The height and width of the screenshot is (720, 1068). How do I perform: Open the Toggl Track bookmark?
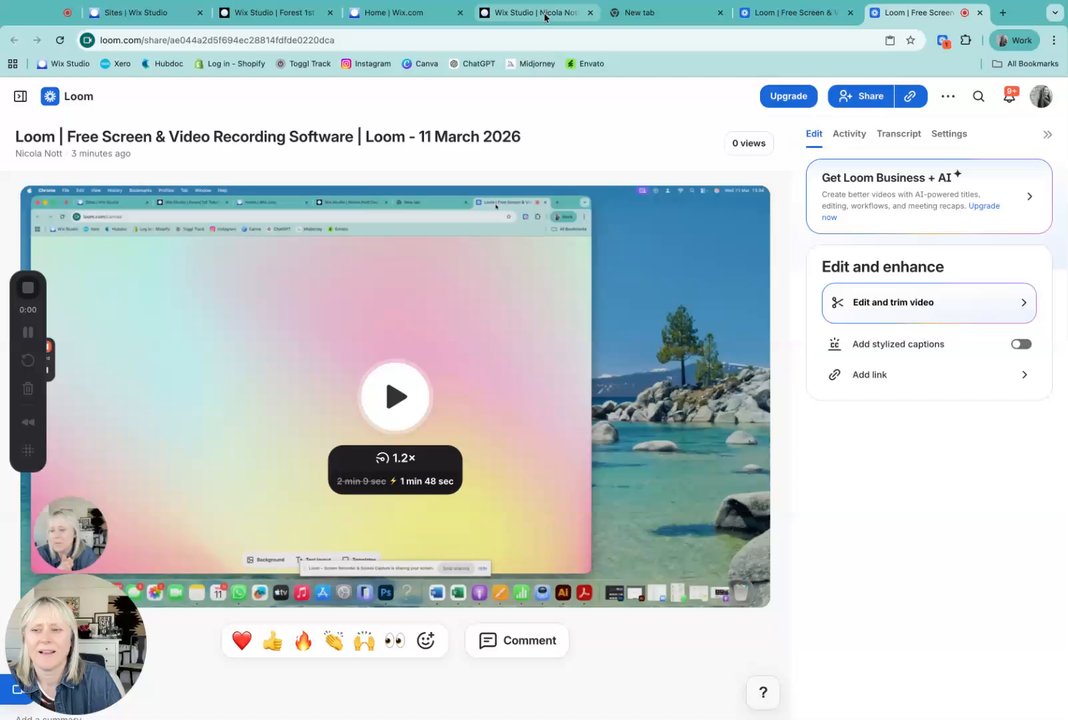[303, 63]
